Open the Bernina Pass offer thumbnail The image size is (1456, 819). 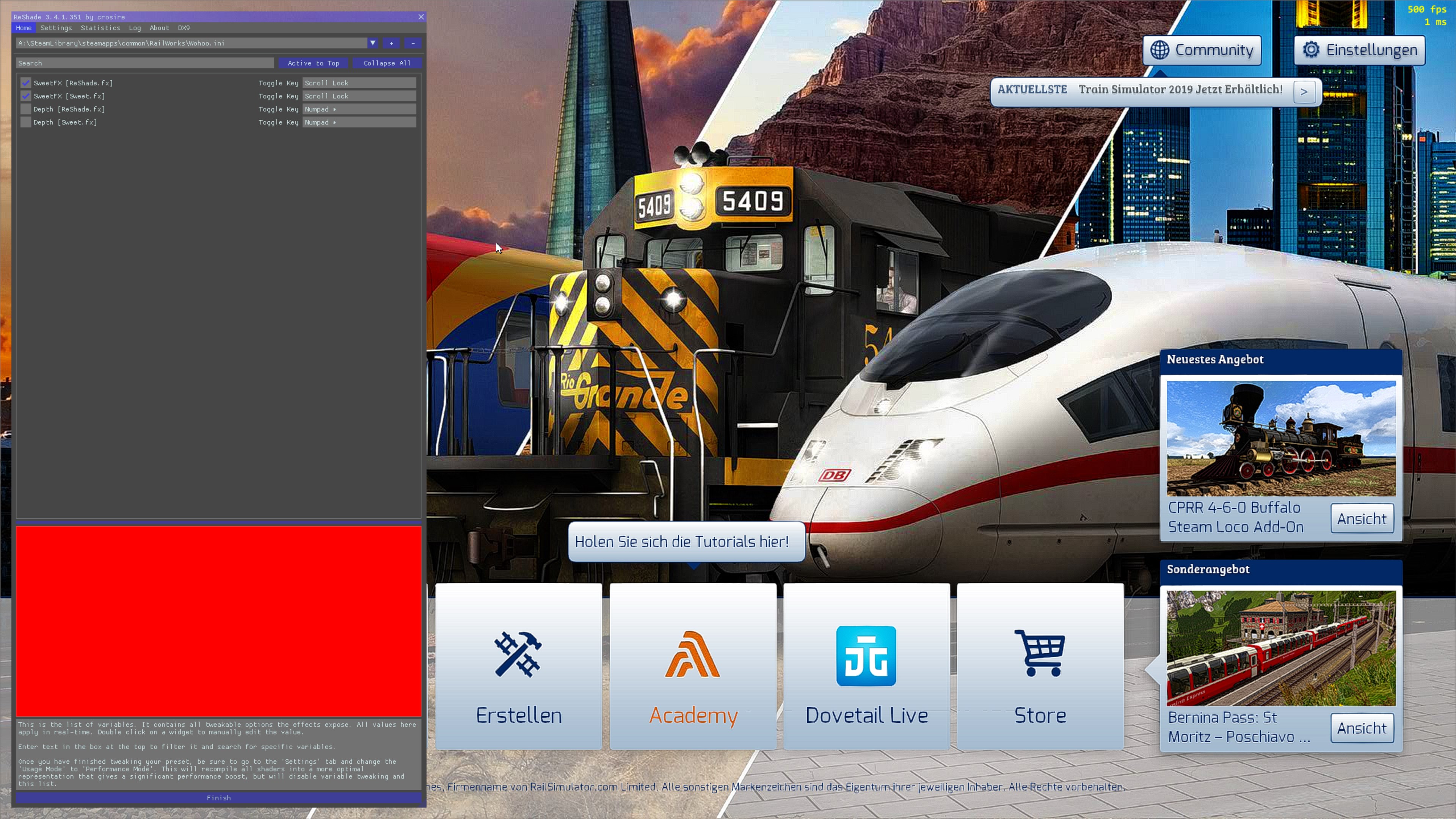coord(1281,648)
